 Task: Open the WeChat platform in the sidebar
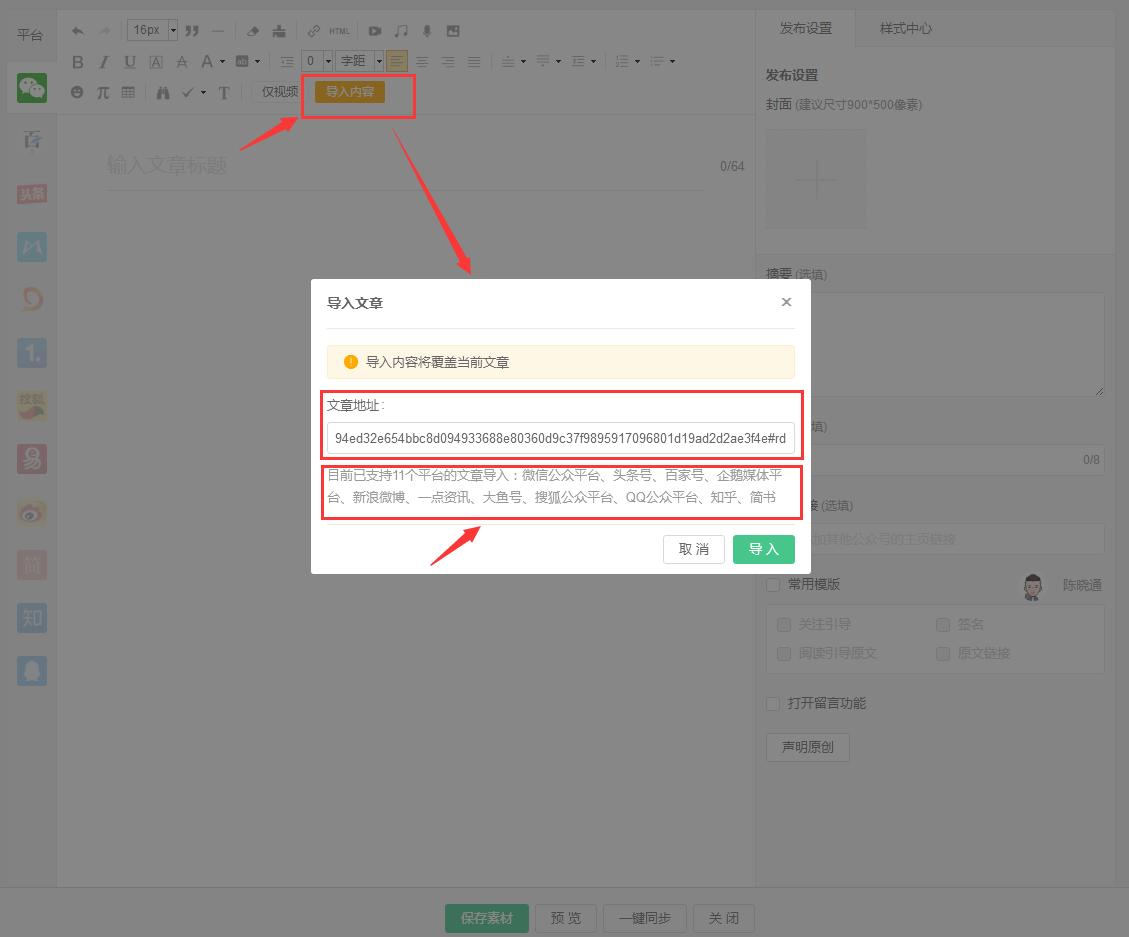point(31,88)
